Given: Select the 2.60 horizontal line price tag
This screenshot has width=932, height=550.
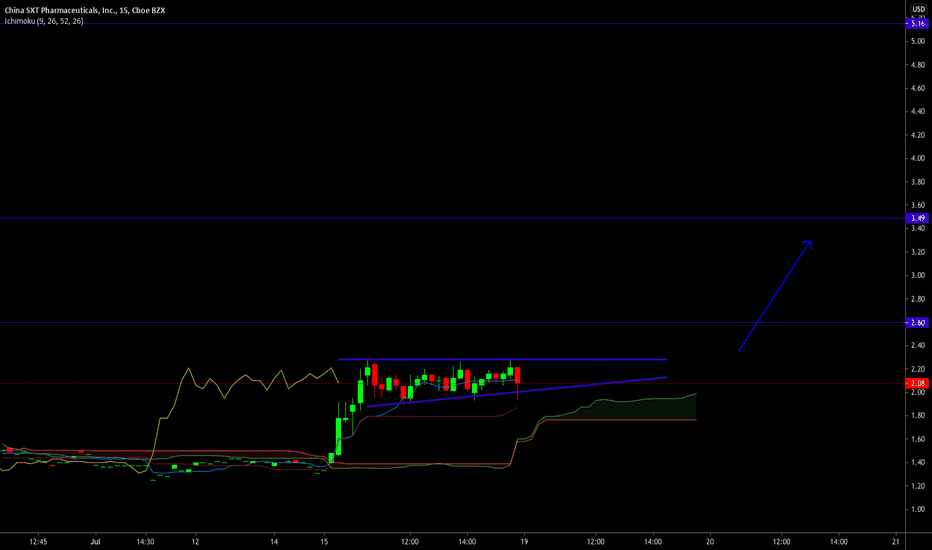Looking at the screenshot, I should tap(917, 322).
